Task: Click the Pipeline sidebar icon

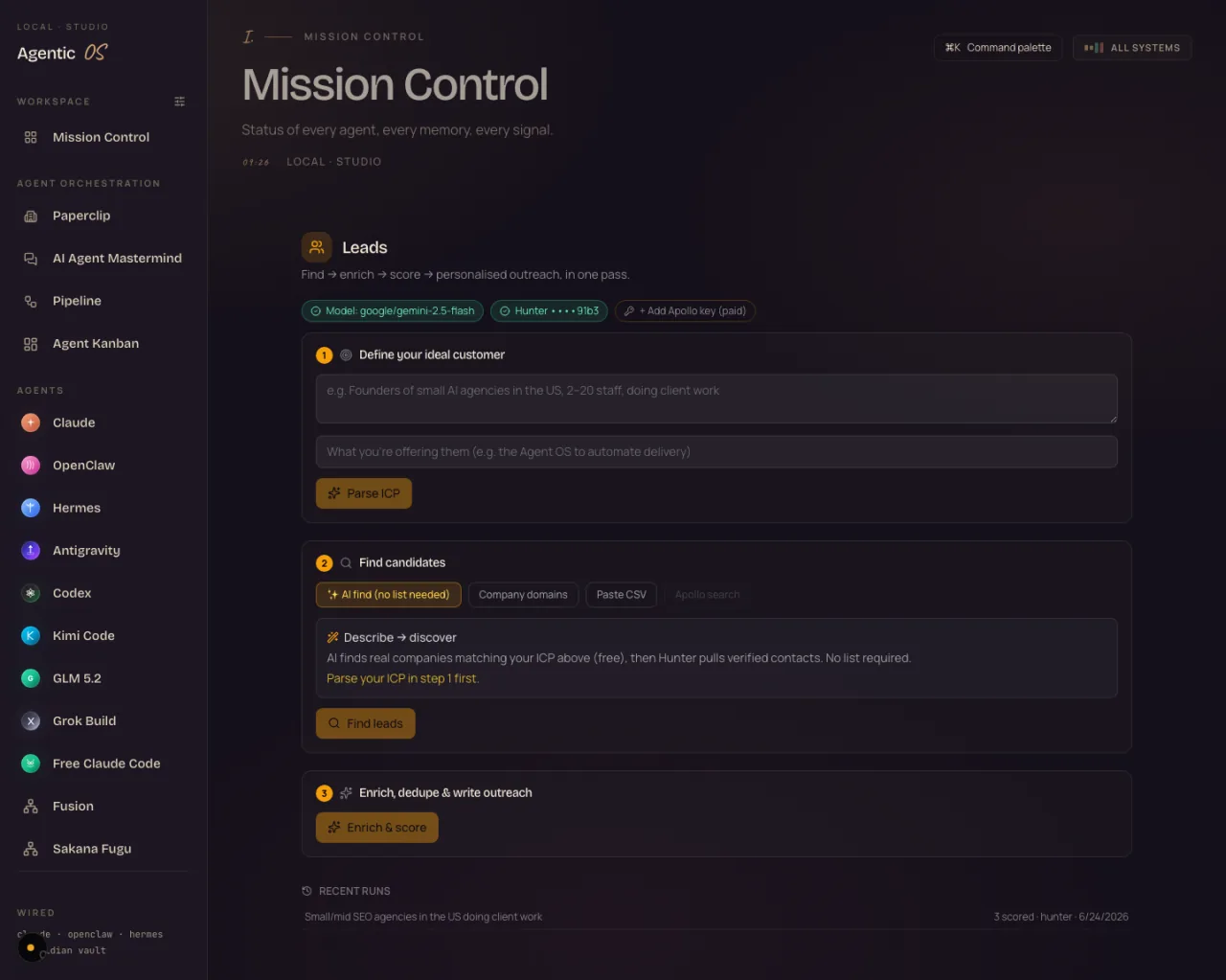Action: coord(31,301)
